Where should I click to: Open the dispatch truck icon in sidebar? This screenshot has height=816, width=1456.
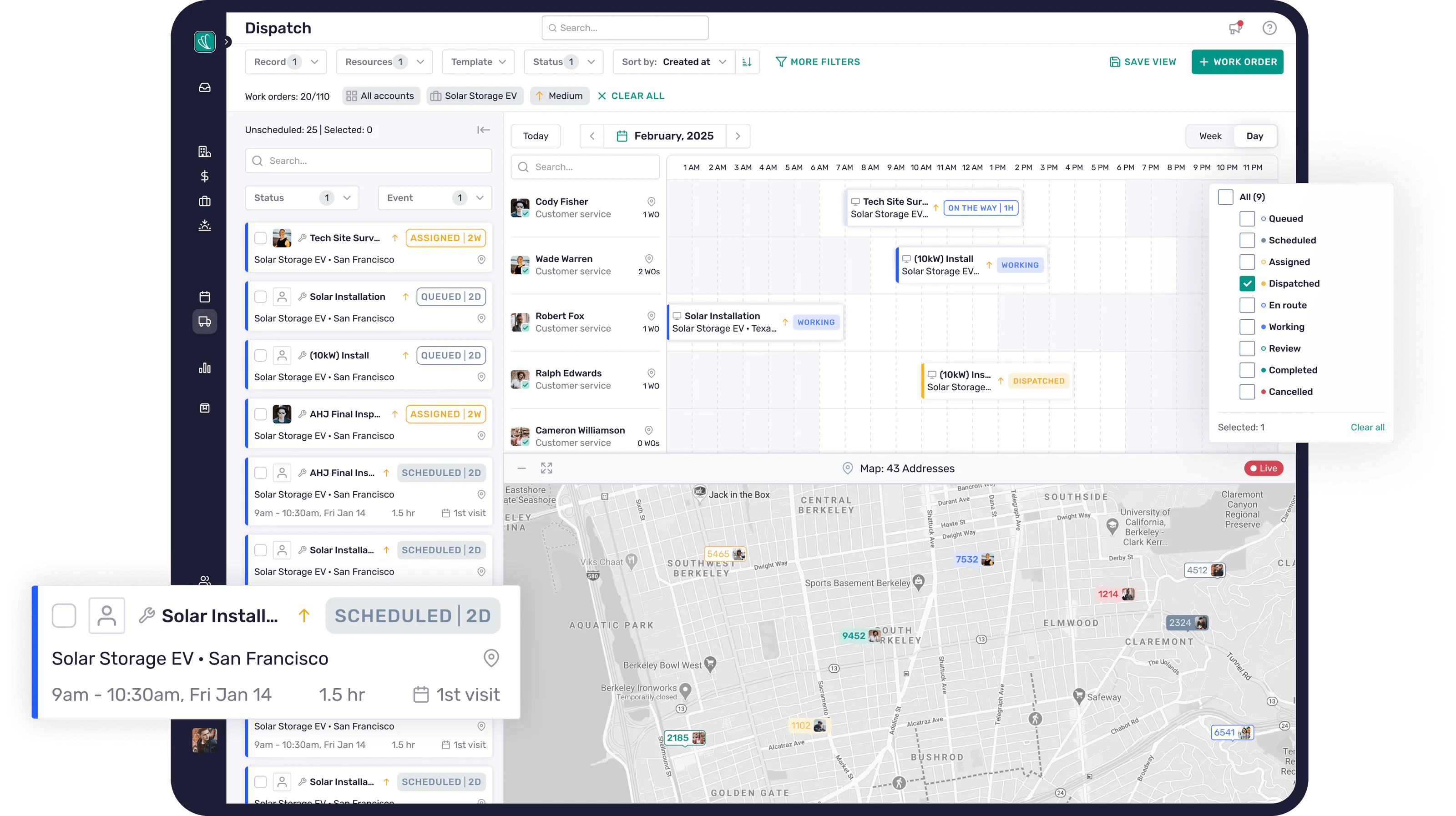click(205, 322)
